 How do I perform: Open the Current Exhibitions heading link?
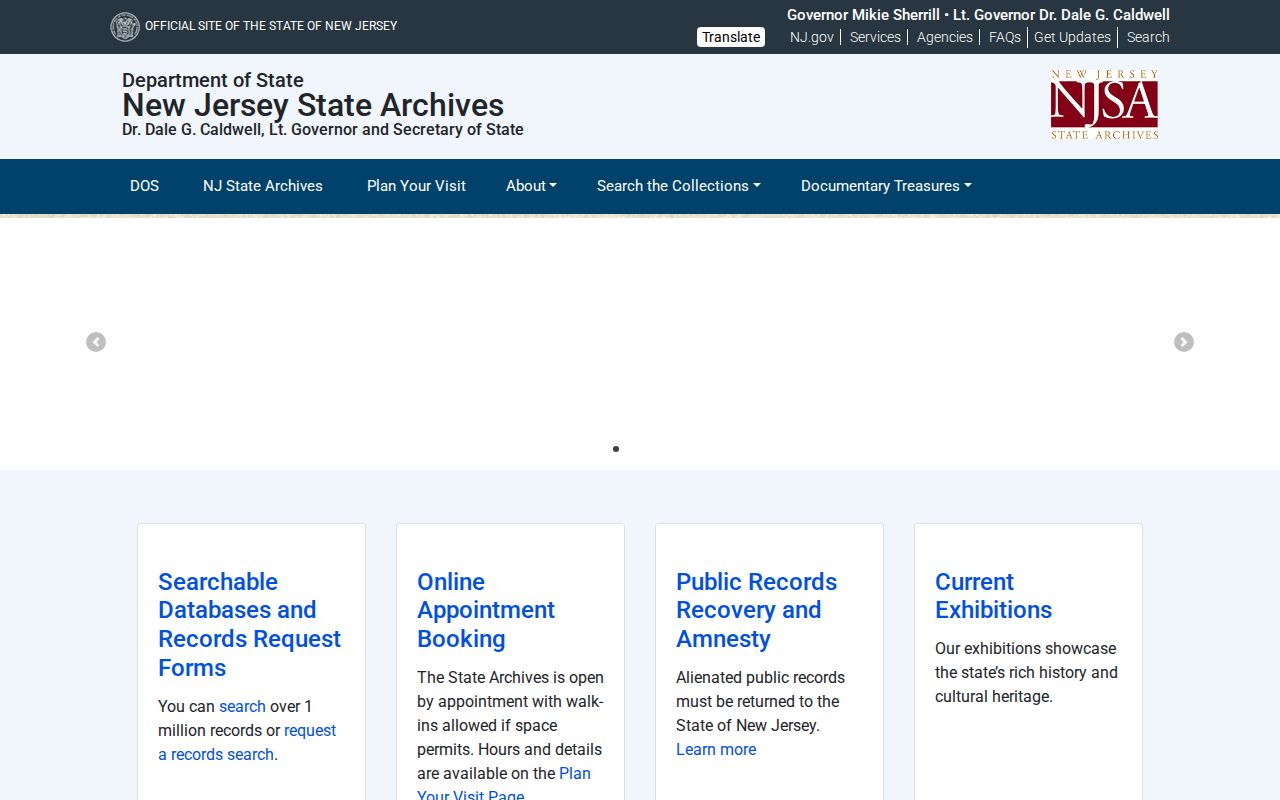[994, 596]
